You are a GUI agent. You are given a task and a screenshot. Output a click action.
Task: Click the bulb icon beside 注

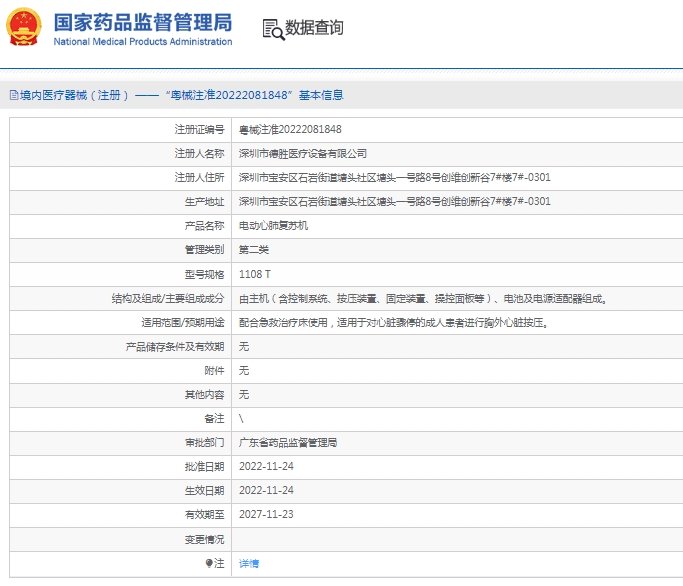pos(209,563)
